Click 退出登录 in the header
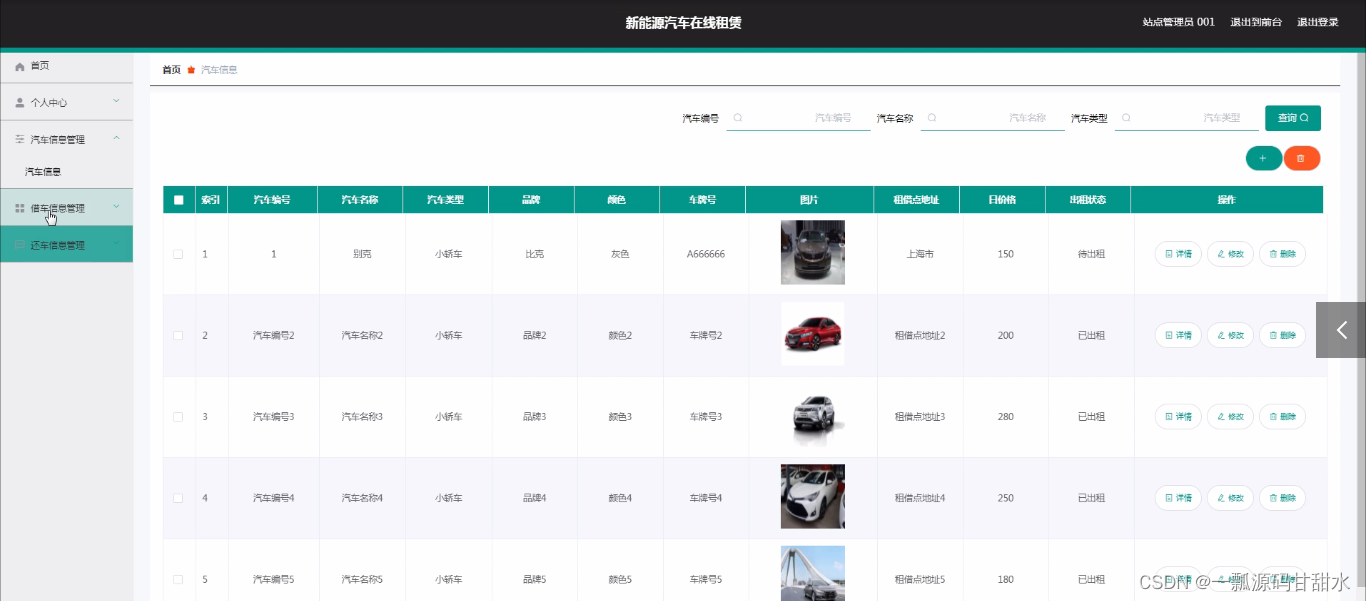This screenshot has height=601, width=1366. pyautogui.click(x=1318, y=22)
